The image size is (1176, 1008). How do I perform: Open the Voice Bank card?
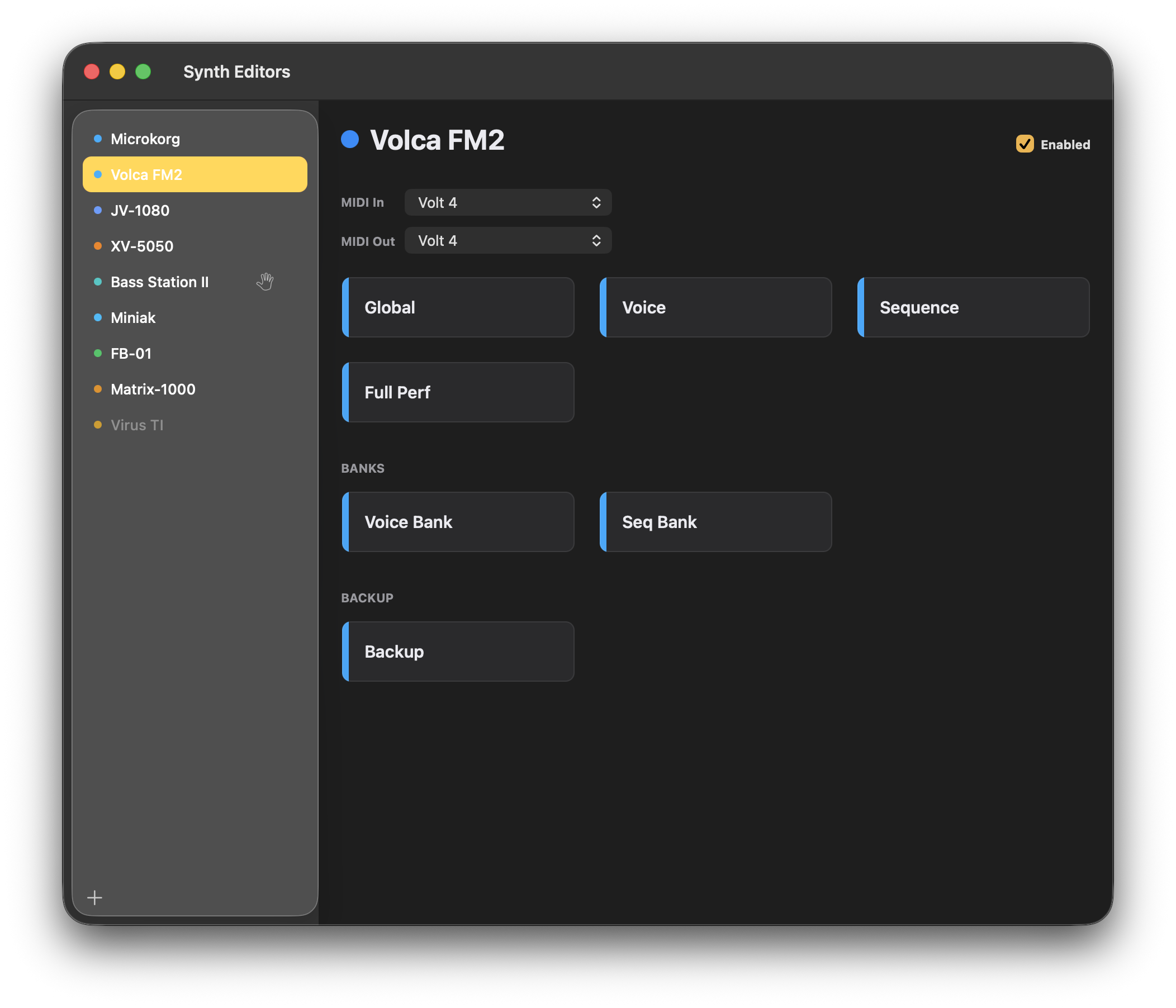458,522
